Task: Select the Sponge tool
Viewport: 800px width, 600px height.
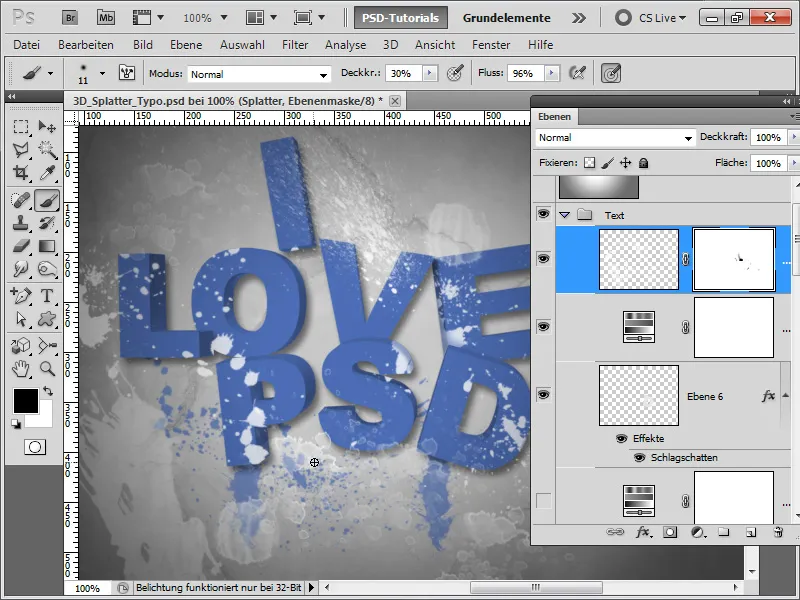Action: [47, 269]
